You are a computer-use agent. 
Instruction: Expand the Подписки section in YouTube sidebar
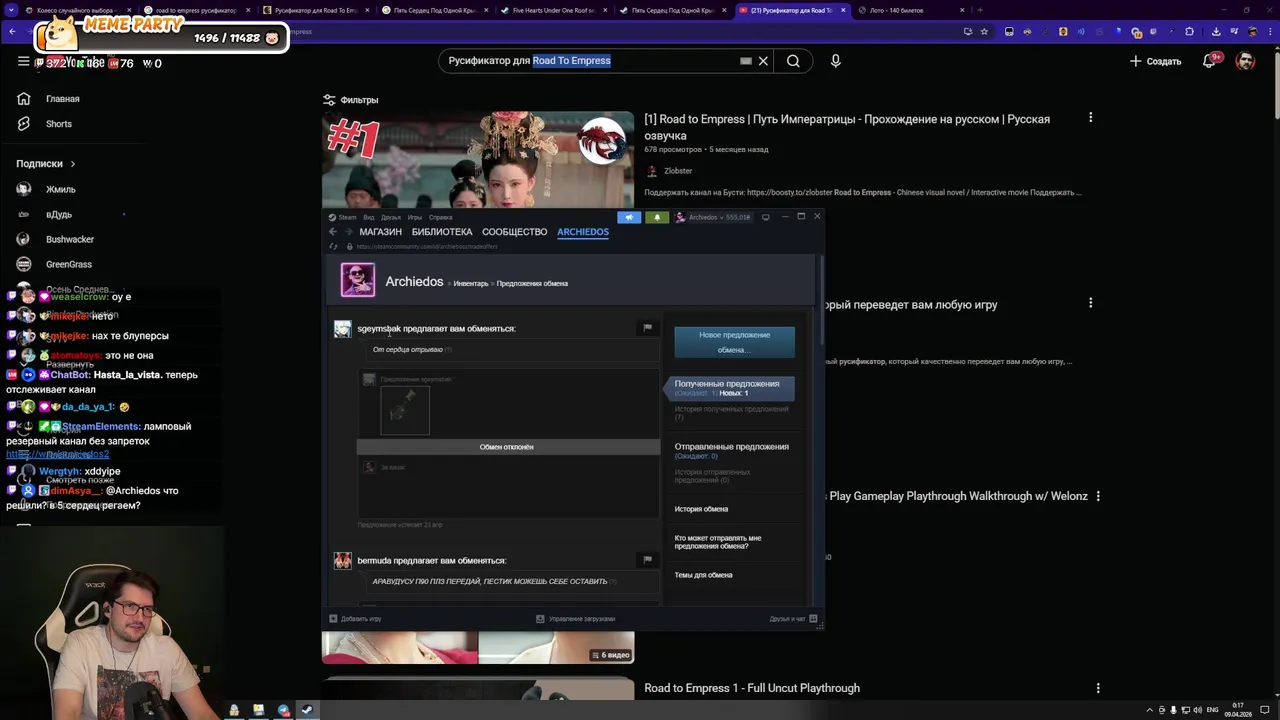pyautogui.click(x=46, y=163)
